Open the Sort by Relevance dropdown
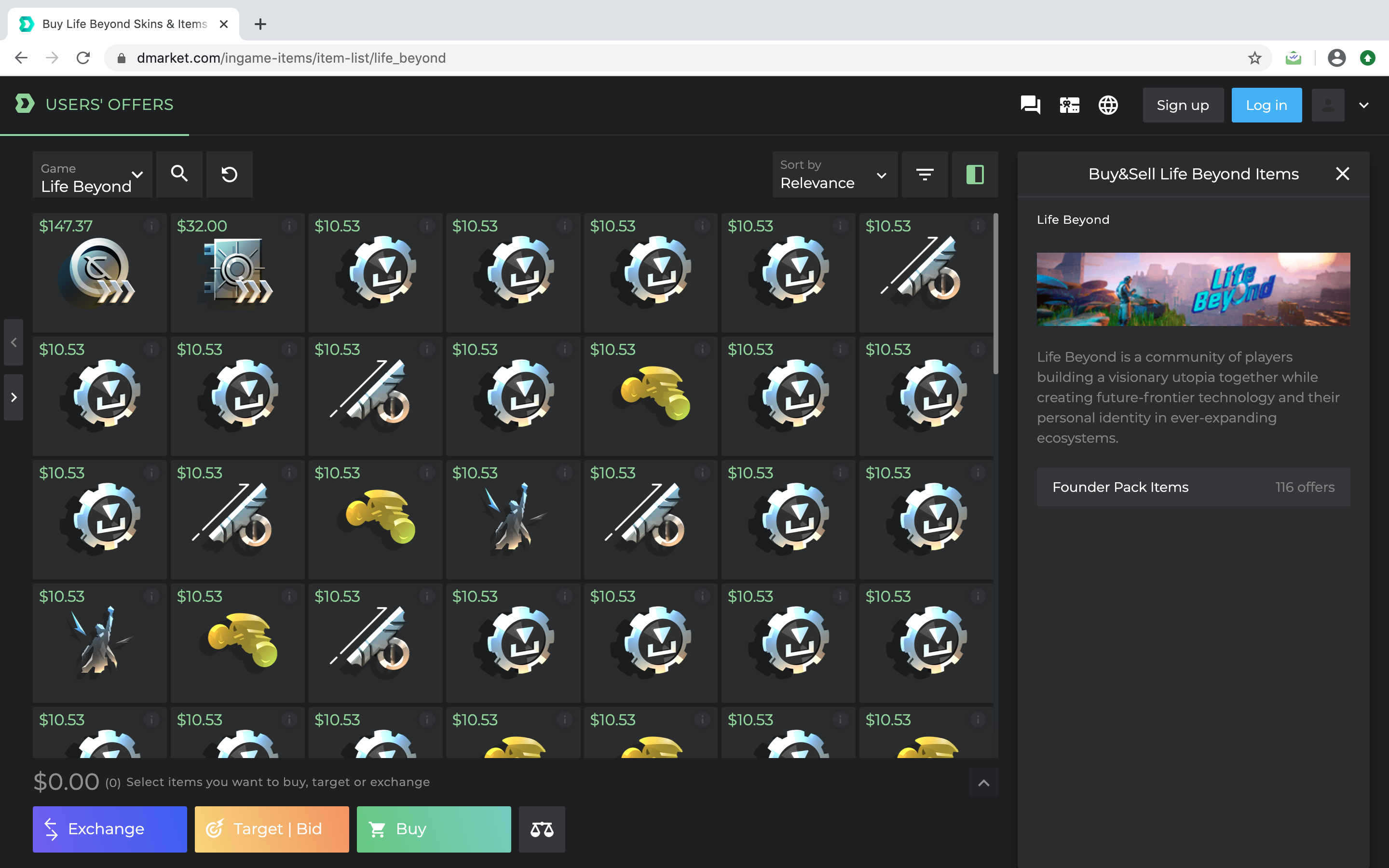The height and width of the screenshot is (868, 1389). (834, 175)
